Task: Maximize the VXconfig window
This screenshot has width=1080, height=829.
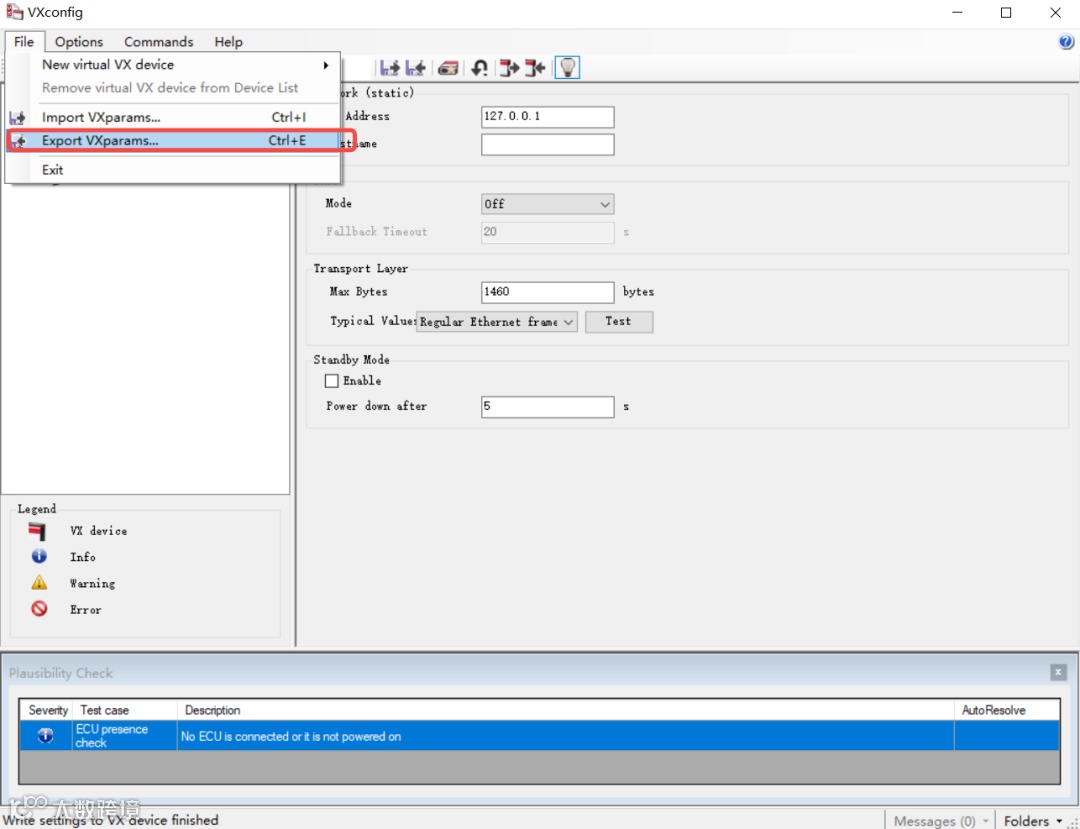Action: [1006, 12]
